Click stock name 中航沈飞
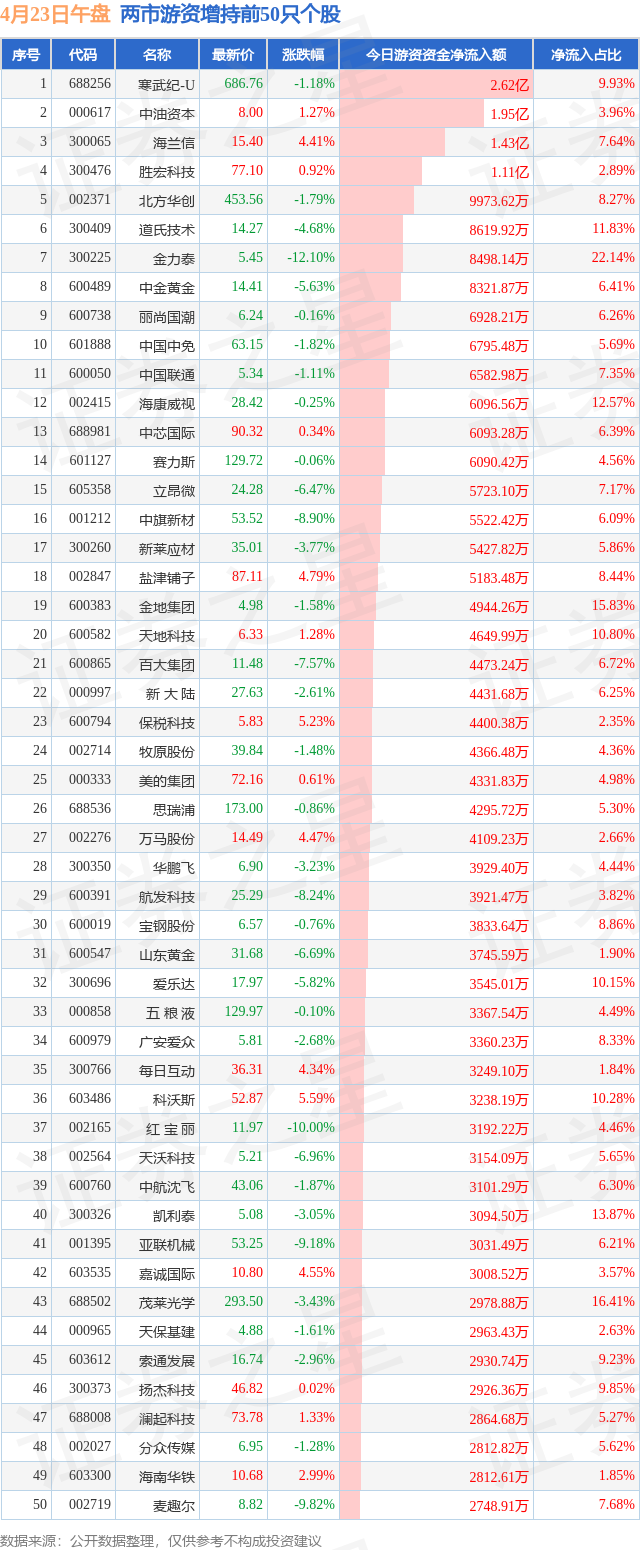The width and height of the screenshot is (640, 1550). [167, 1186]
